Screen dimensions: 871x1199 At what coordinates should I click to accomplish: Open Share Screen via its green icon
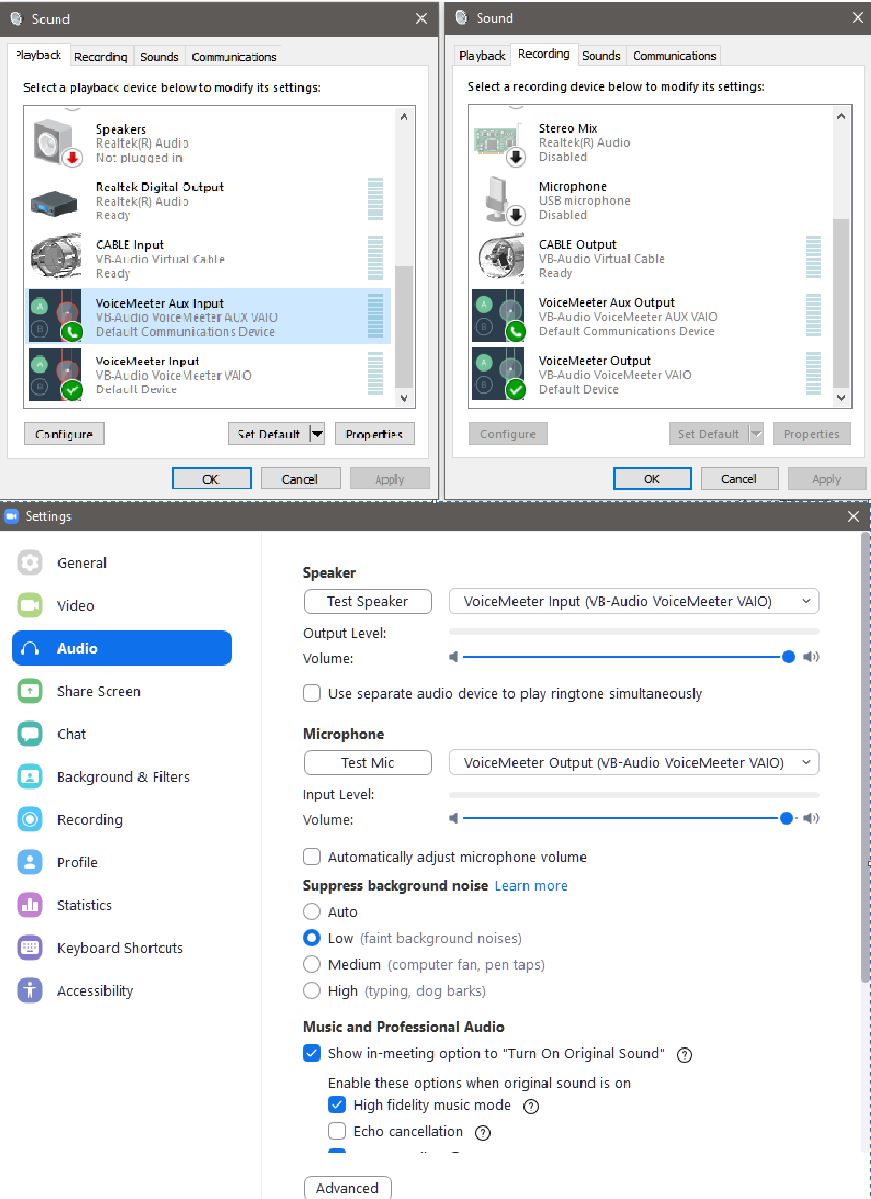coord(30,691)
